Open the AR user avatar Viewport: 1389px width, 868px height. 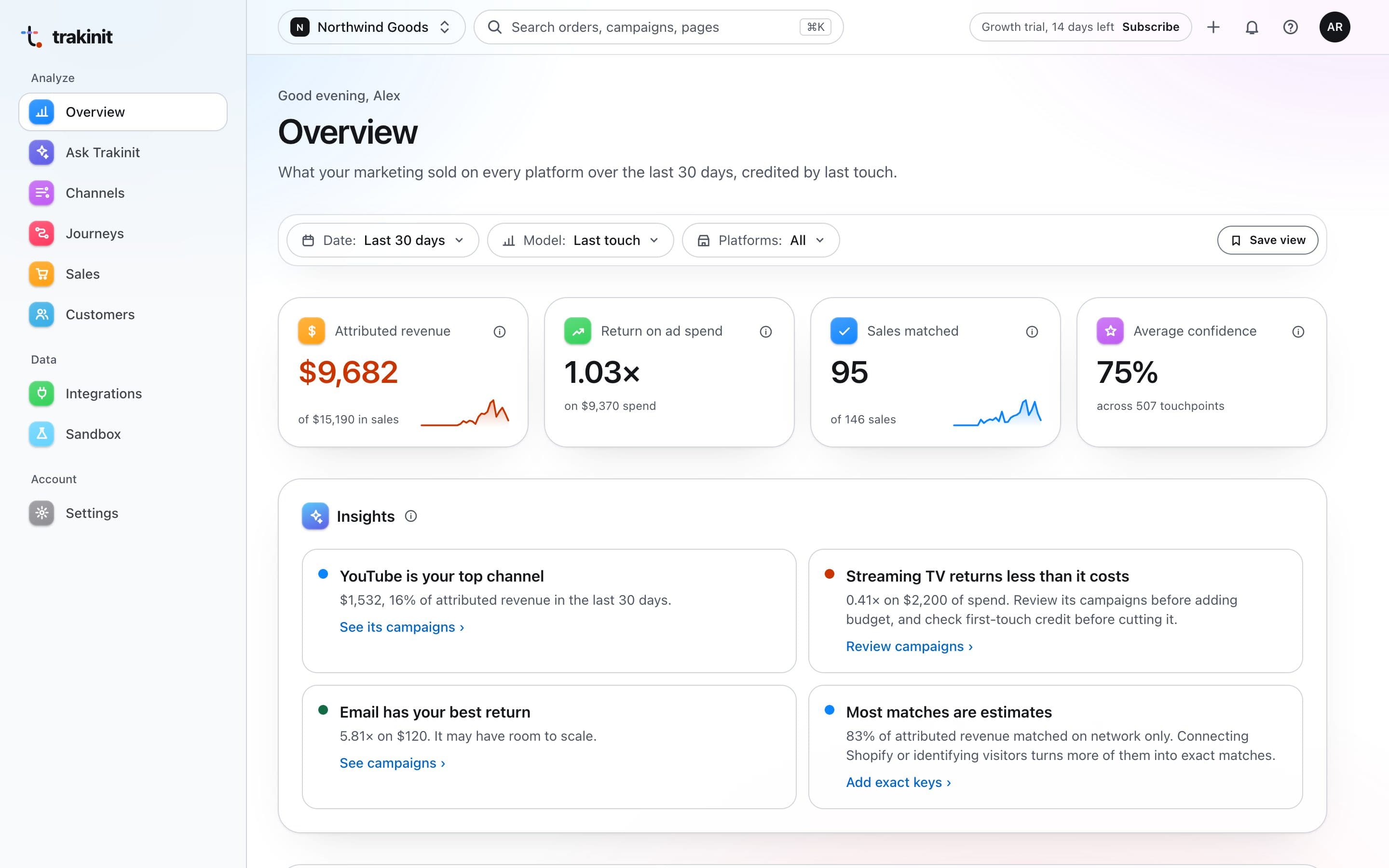(x=1335, y=27)
